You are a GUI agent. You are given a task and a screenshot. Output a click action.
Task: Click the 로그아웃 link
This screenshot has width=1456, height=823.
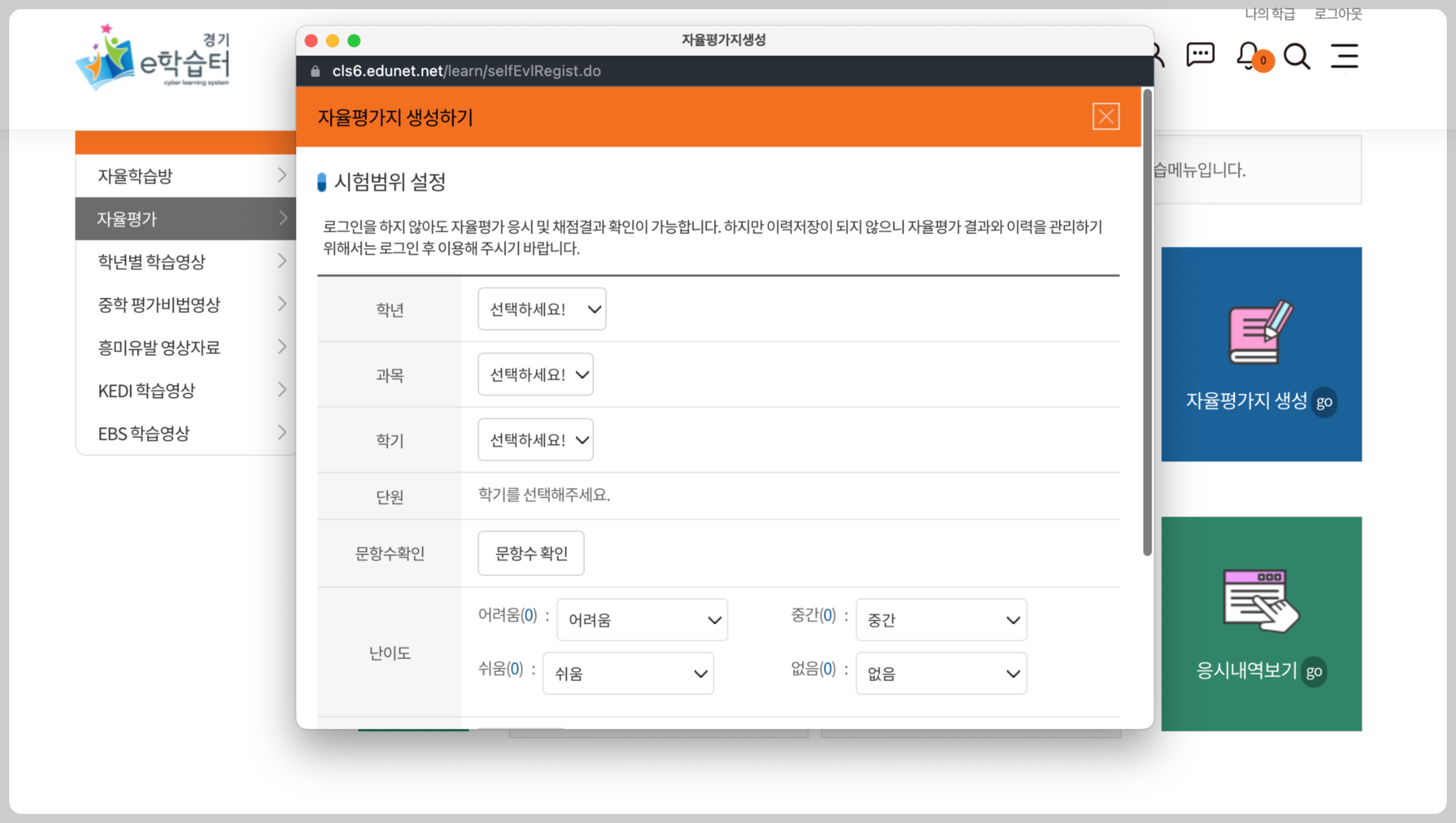point(1337,14)
